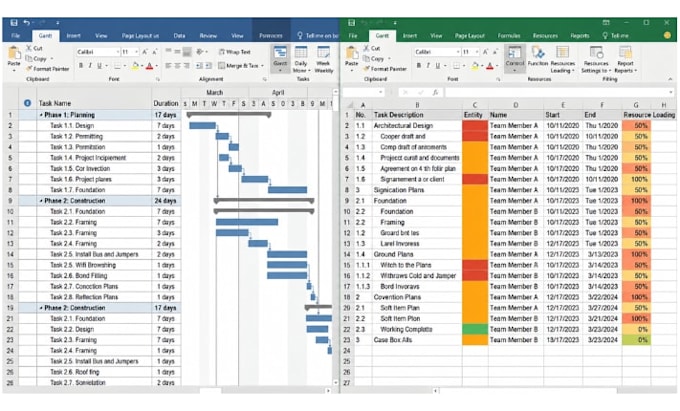This screenshot has height=411, width=680.
Task: Toggle italic in the green Excel window
Action: pyautogui.click(x=428, y=65)
